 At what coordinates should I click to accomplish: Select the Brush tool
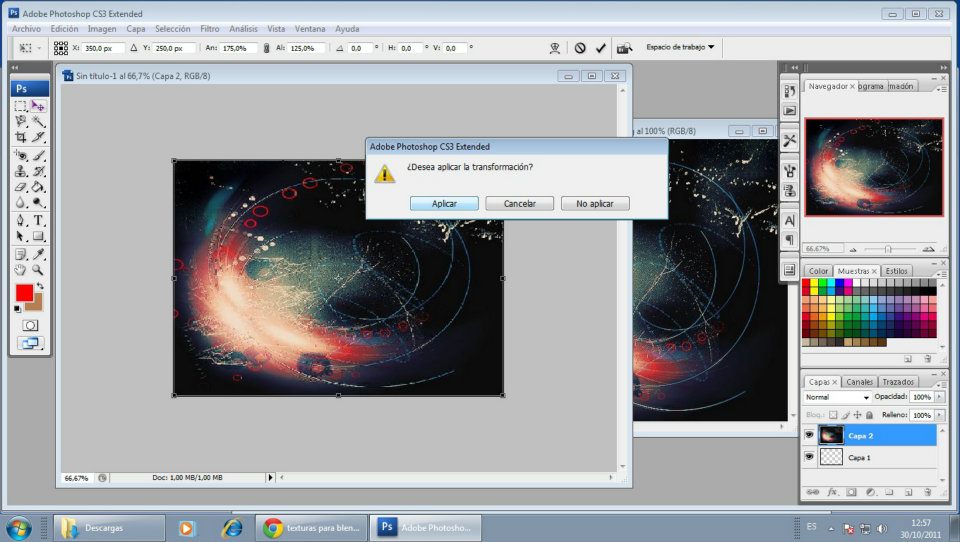(38, 156)
